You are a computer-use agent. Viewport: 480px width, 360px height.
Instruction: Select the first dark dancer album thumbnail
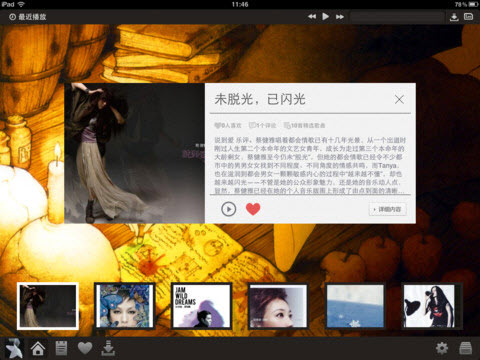click(x=48, y=306)
